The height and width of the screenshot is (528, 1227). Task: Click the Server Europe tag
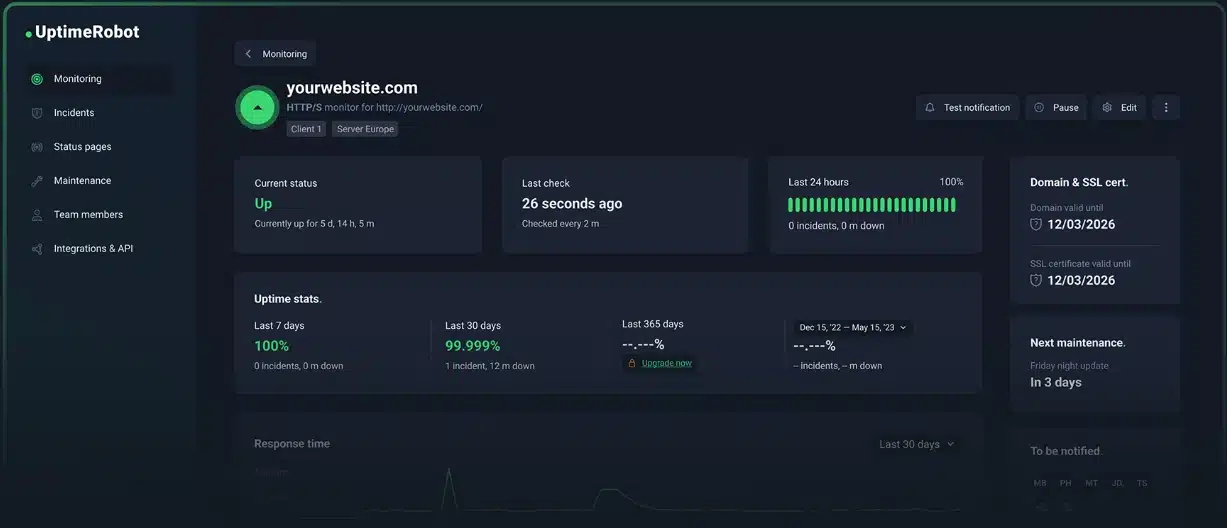pos(365,129)
